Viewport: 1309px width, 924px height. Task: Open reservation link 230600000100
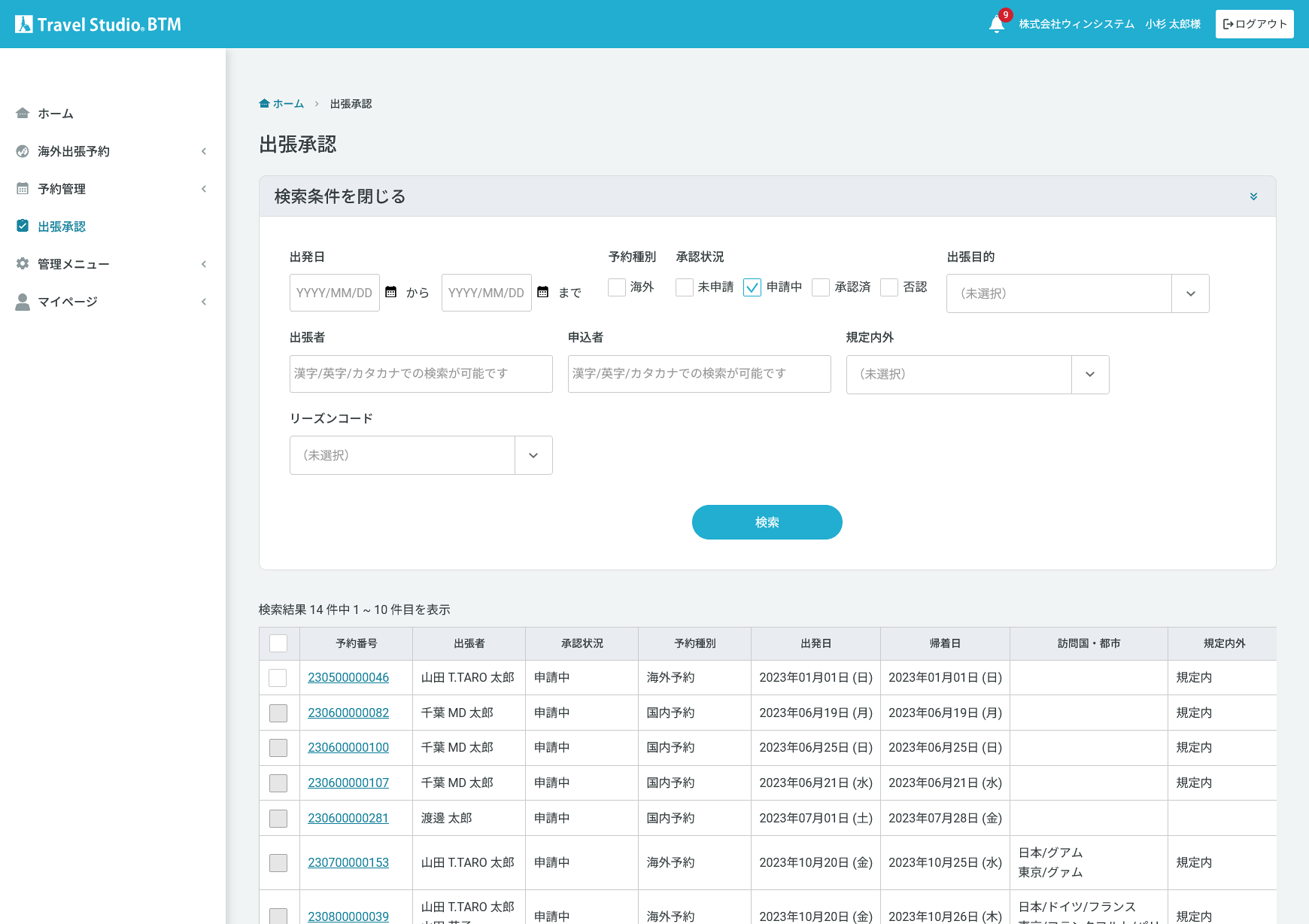pyautogui.click(x=348, y=747)
